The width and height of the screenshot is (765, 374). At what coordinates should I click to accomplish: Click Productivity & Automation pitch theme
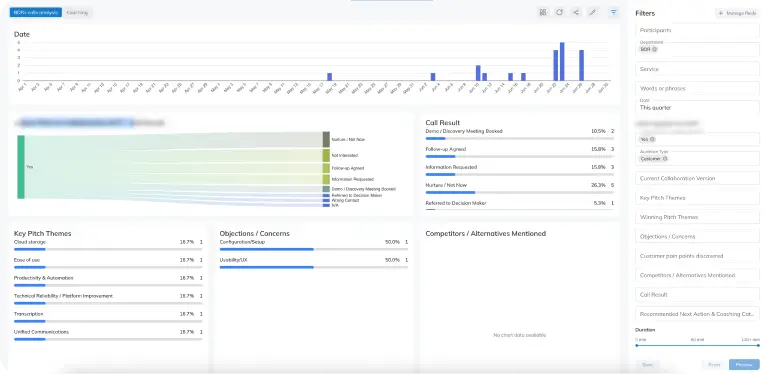(108, 281)
